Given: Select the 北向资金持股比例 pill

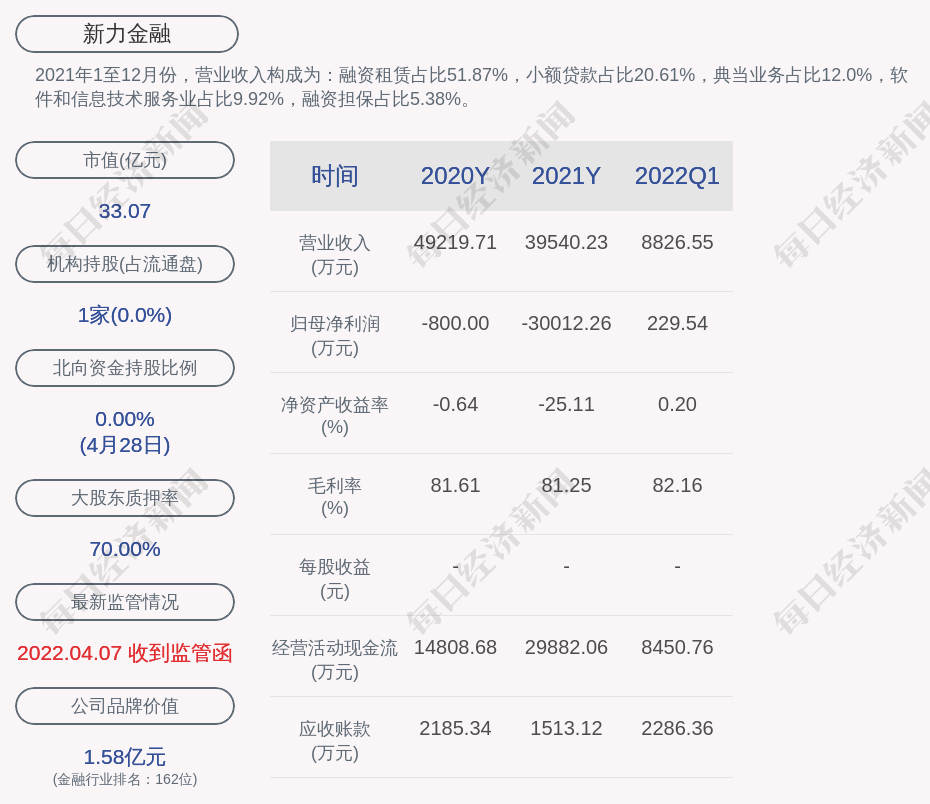Looking at the screenshot, I should pos(125,368).
